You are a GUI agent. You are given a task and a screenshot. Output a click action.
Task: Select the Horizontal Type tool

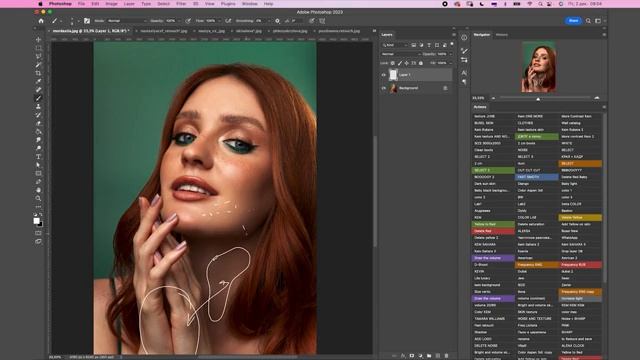click(38, 157)
